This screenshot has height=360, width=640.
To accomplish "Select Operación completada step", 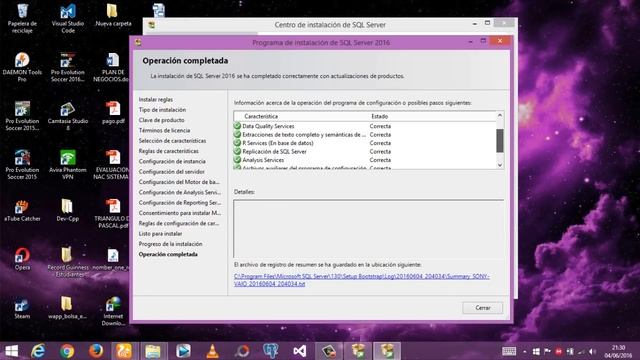I will click(168, 254).
